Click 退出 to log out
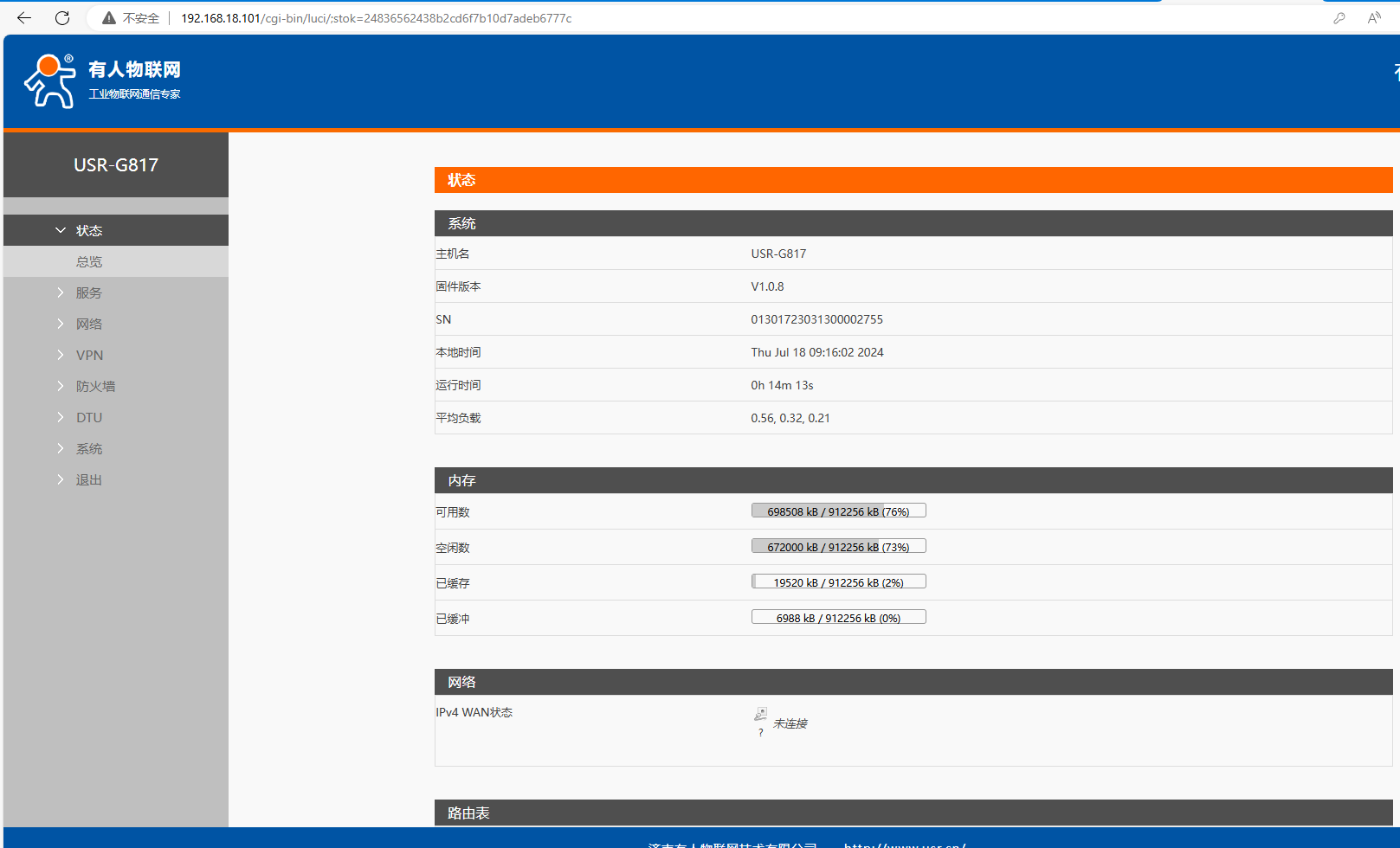Image resolution: width=1400 pixels, height=848 pixels. coord(88,479)
